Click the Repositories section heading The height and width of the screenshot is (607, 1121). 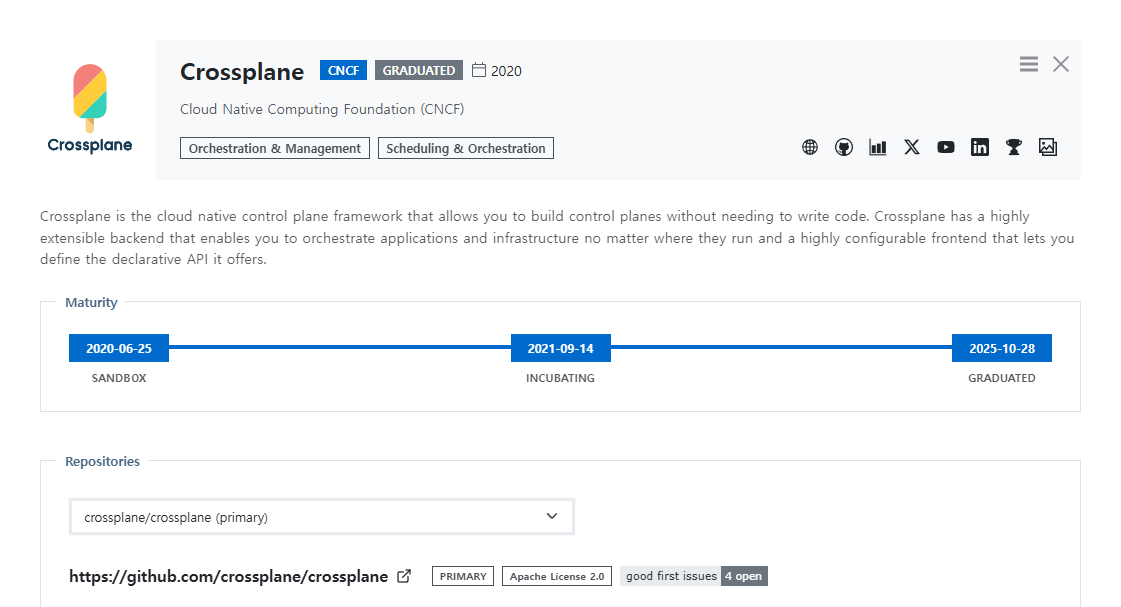click(102, 461)
